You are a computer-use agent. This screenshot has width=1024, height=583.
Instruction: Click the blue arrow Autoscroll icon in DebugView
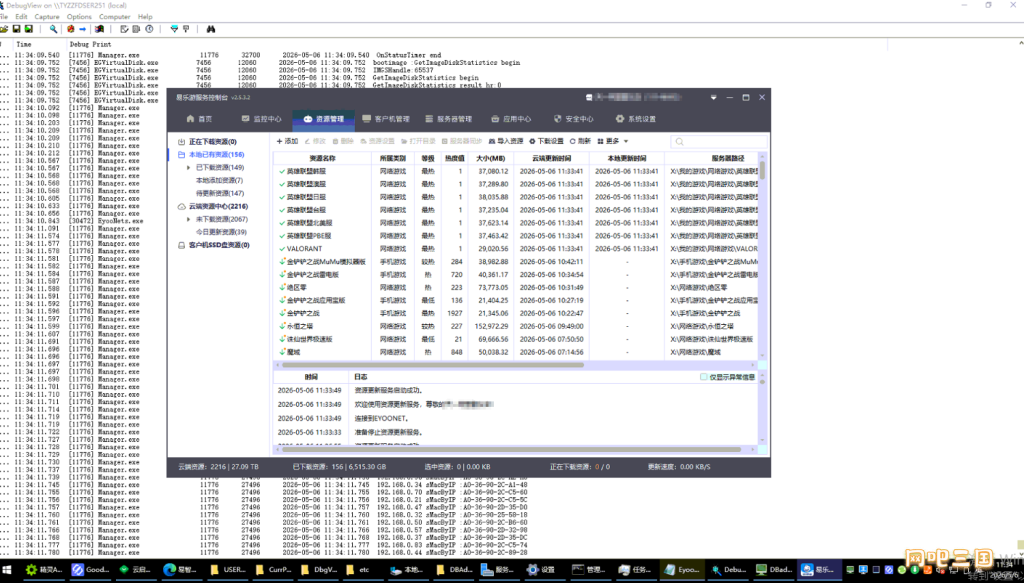83,29
